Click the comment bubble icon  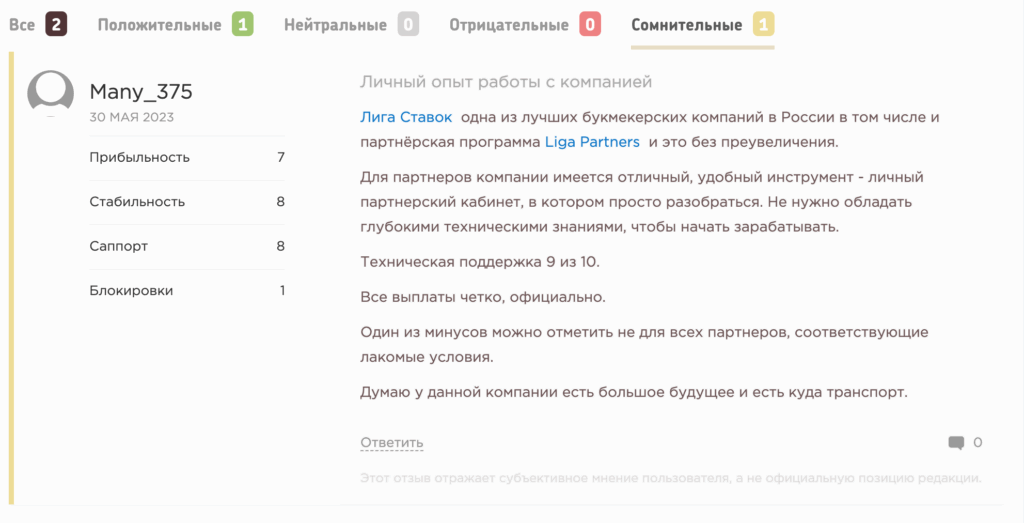(956, 442)
